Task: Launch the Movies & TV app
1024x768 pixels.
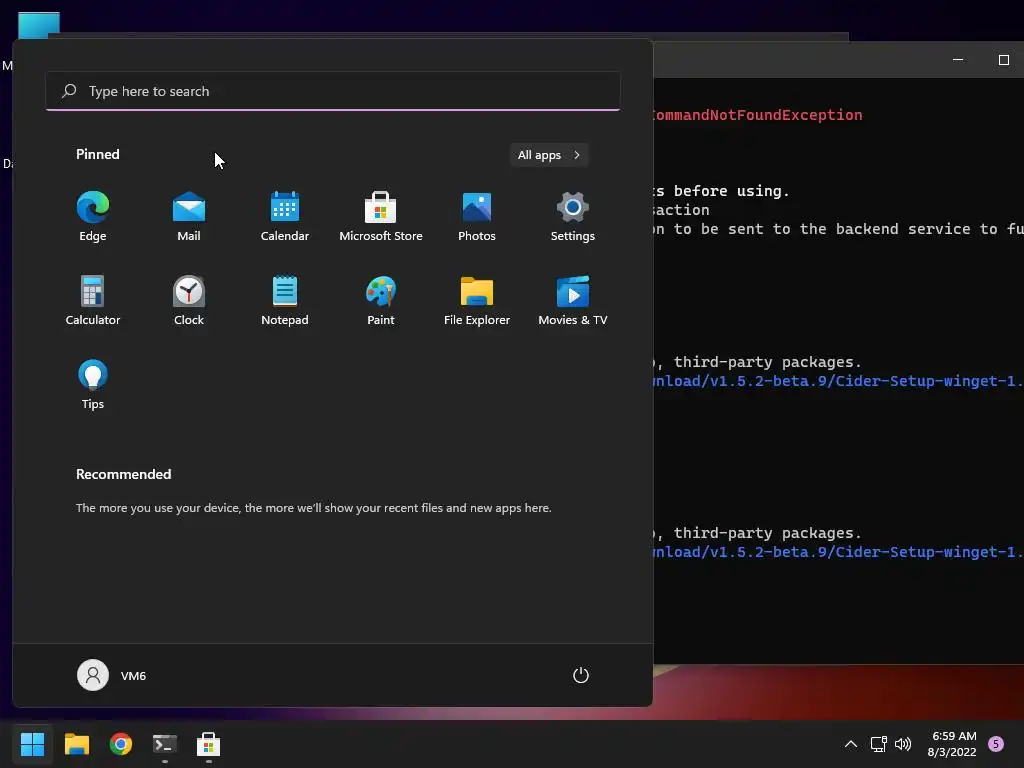Action: click(x=573, y=300)
